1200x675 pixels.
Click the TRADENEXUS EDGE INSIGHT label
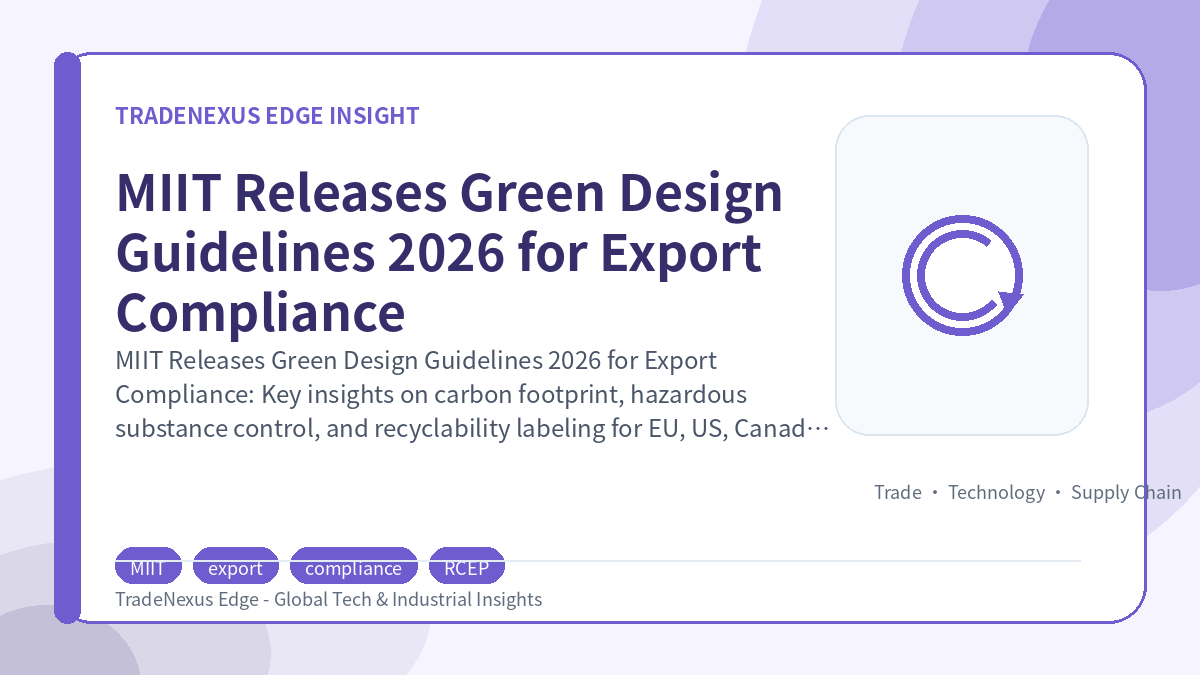pyautogui.click(x=267, y=116)
